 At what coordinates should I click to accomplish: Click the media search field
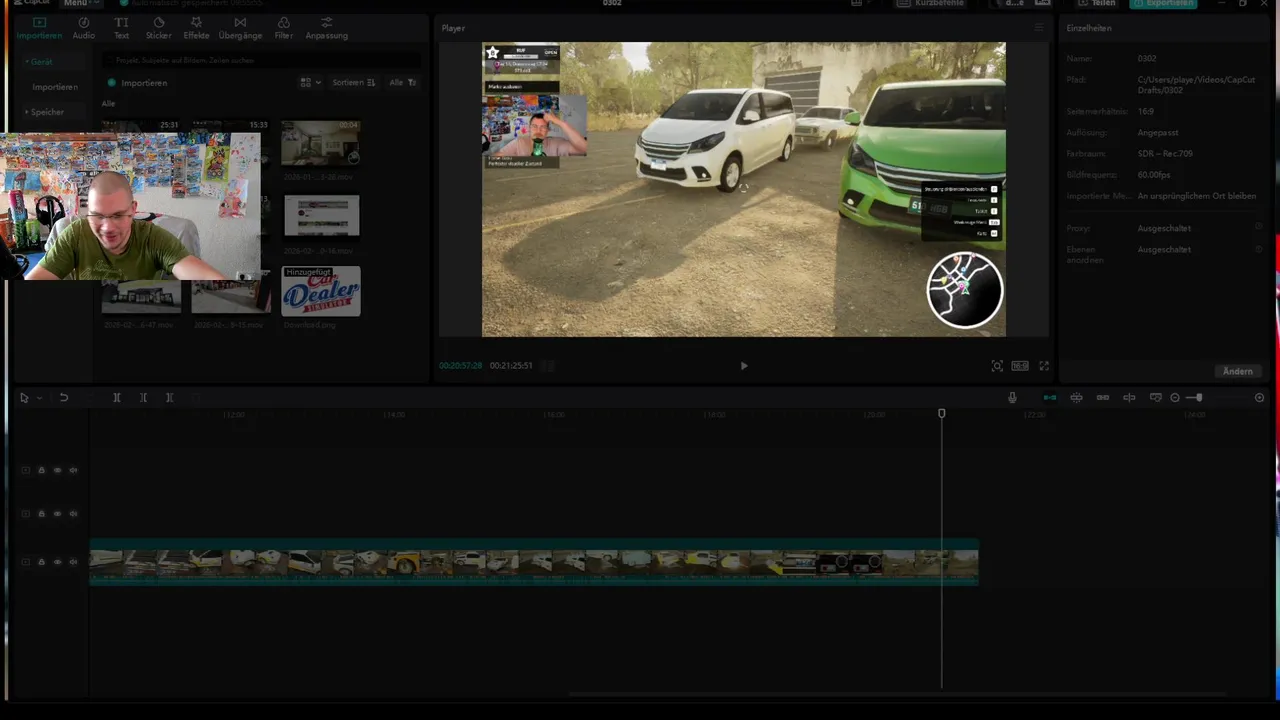pyautogui.click(x=262, y=60)
